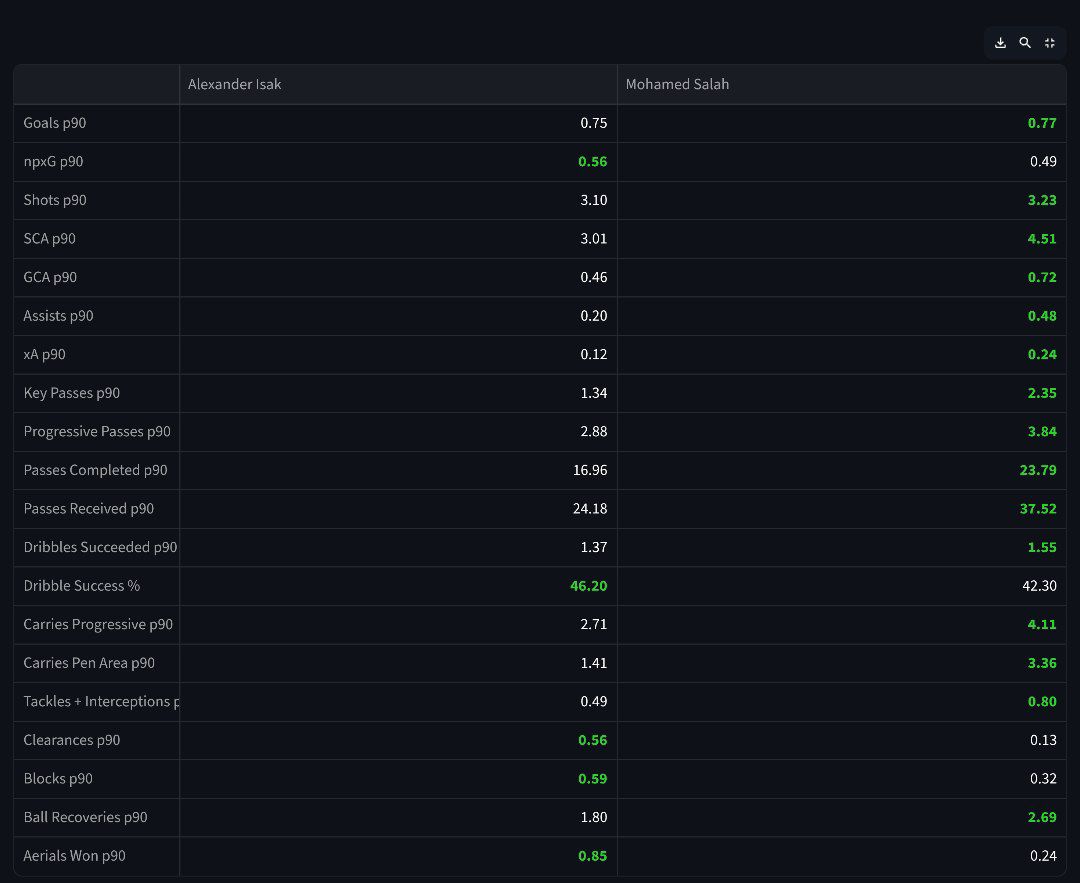This screenshot has width=1080, height=883.
Task: Click the download table icon
Action: [1000, 43]
